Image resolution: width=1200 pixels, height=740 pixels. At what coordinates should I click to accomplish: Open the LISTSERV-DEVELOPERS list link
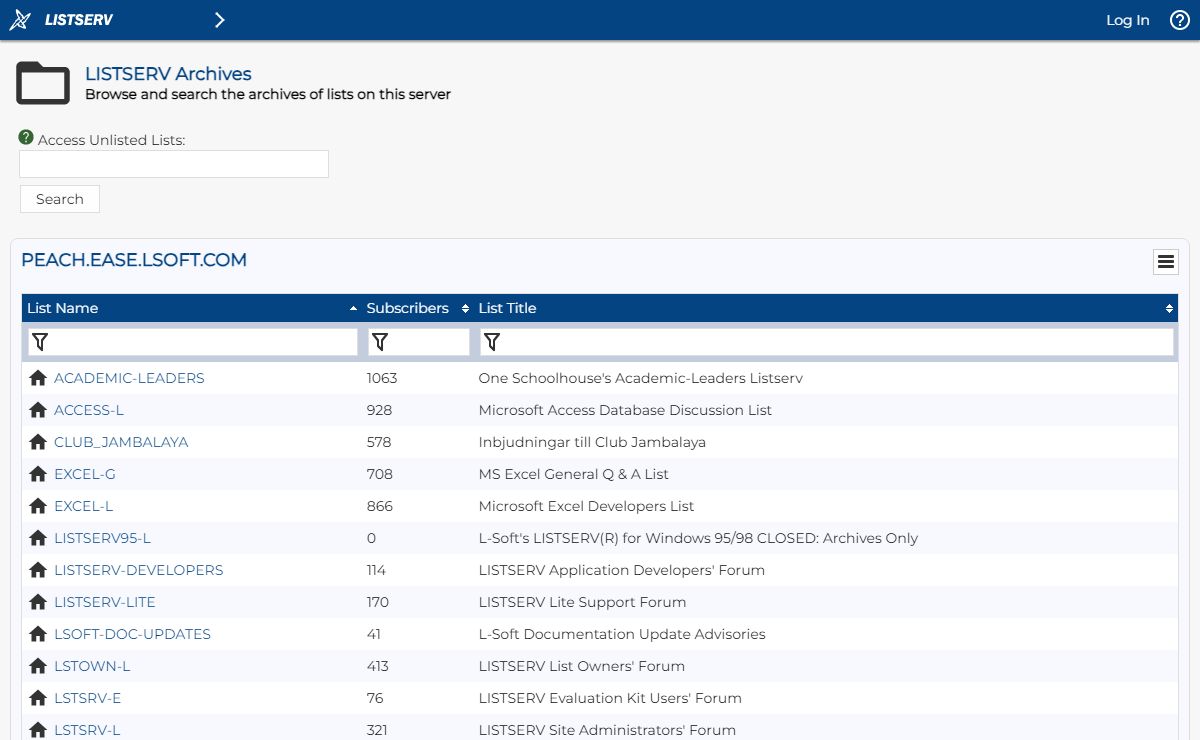[139, 570]
